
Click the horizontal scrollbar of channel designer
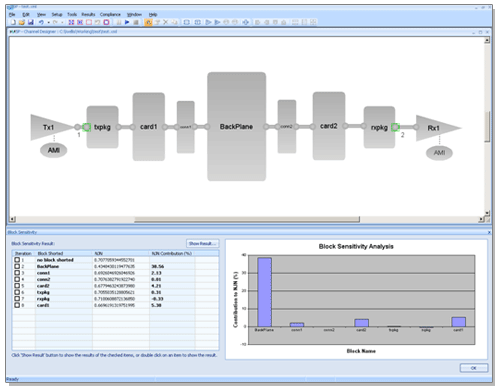click(247, 219)
